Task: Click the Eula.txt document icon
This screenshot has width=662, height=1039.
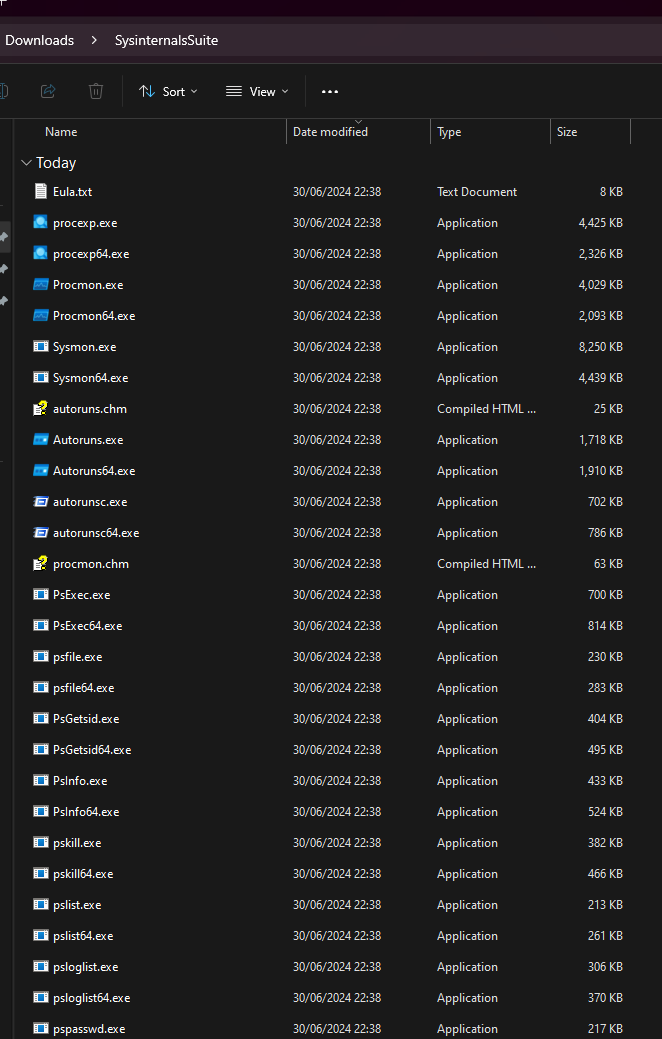Action: coord(40,191)
